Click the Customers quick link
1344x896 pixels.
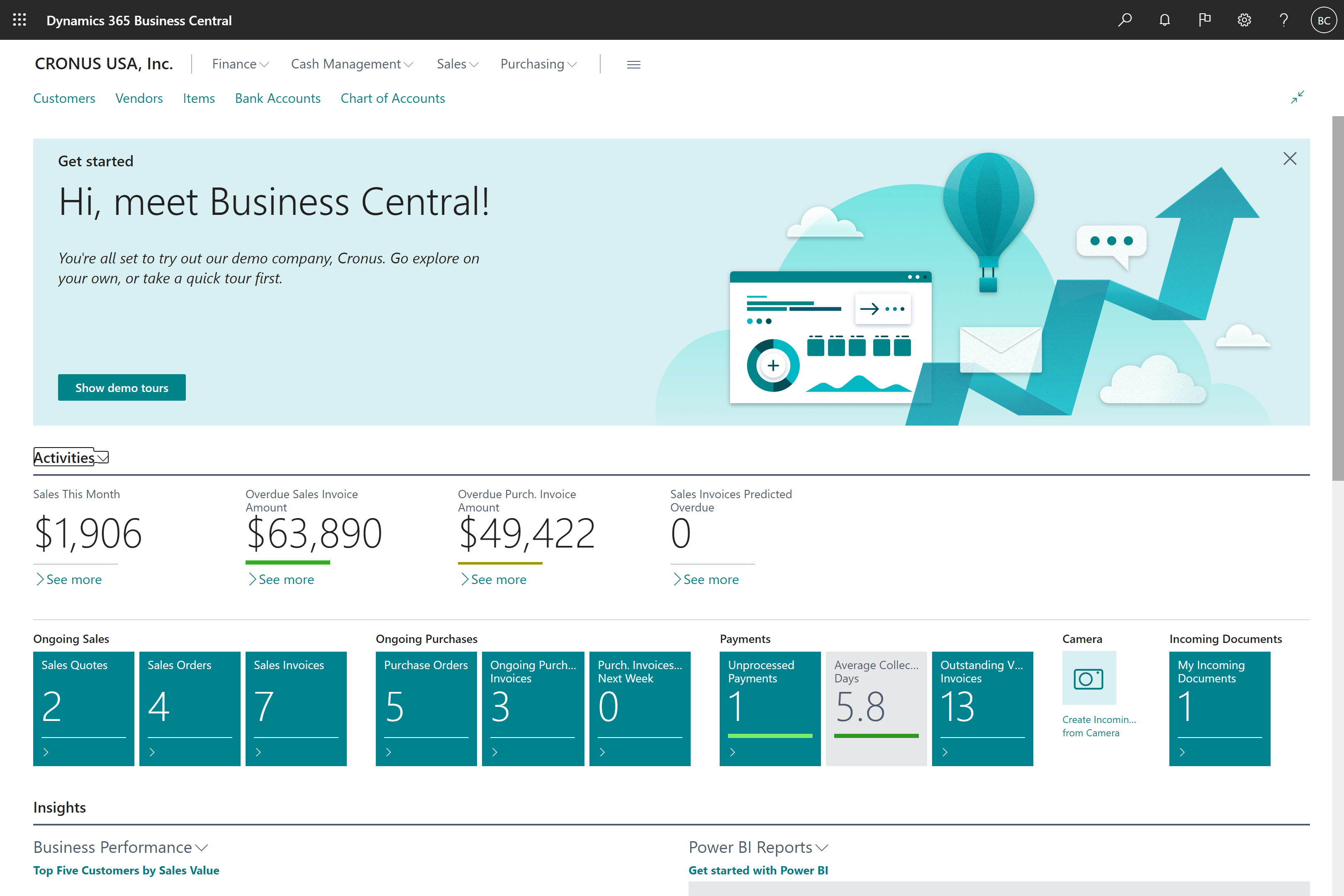tap(64, 98)
